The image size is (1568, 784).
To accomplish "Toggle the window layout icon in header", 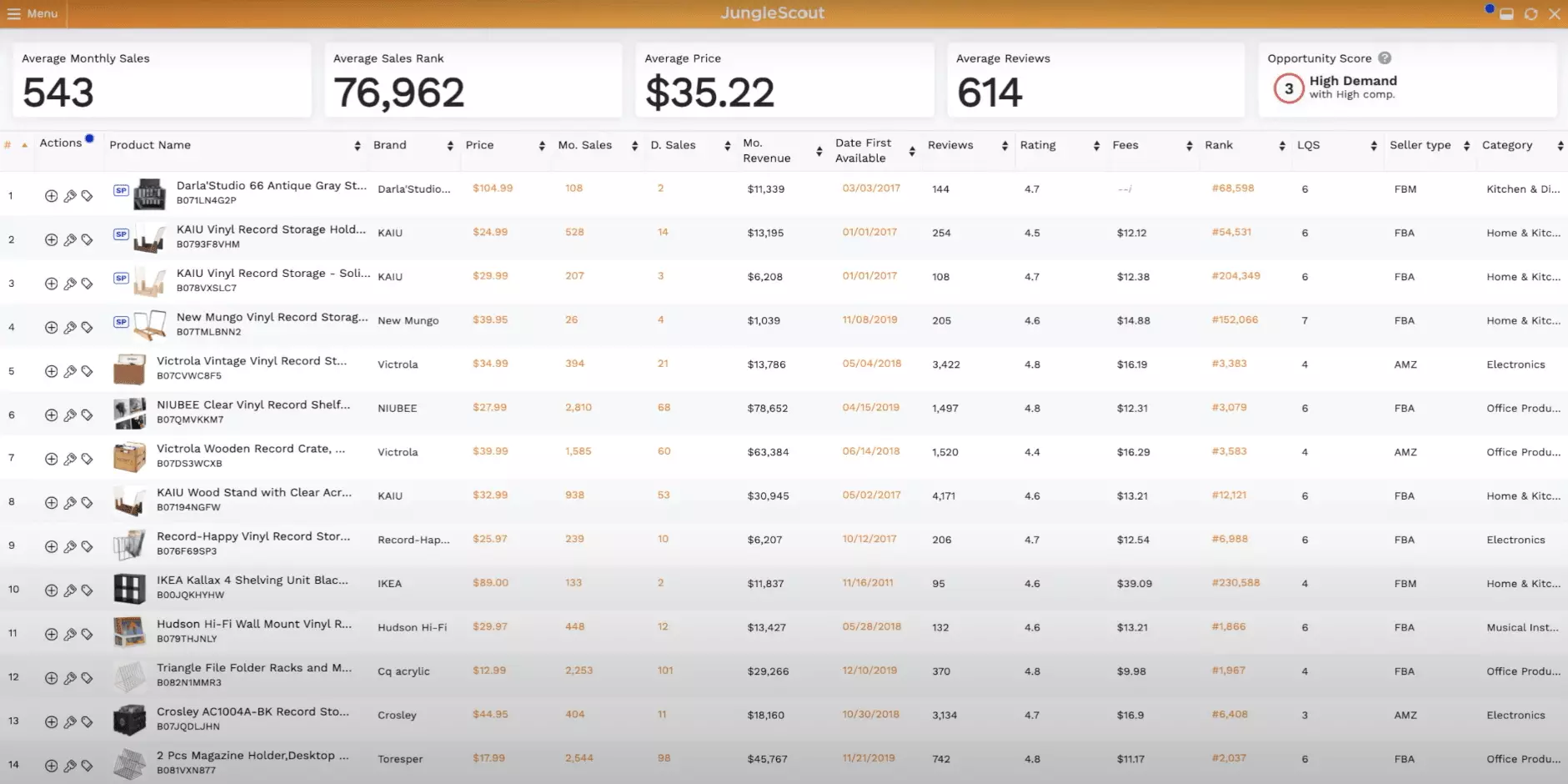I will [x=1506, y=14].
